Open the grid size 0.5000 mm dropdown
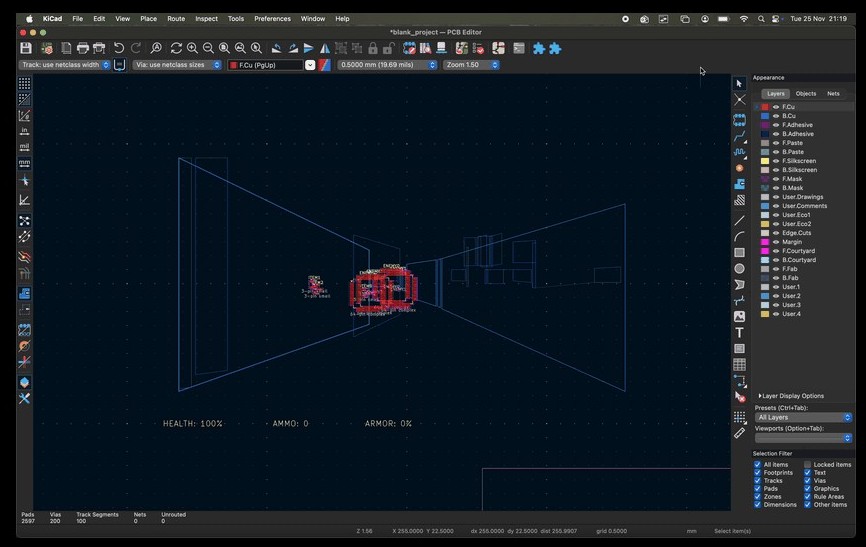866x547 pixels. click(x=387, y=65)
